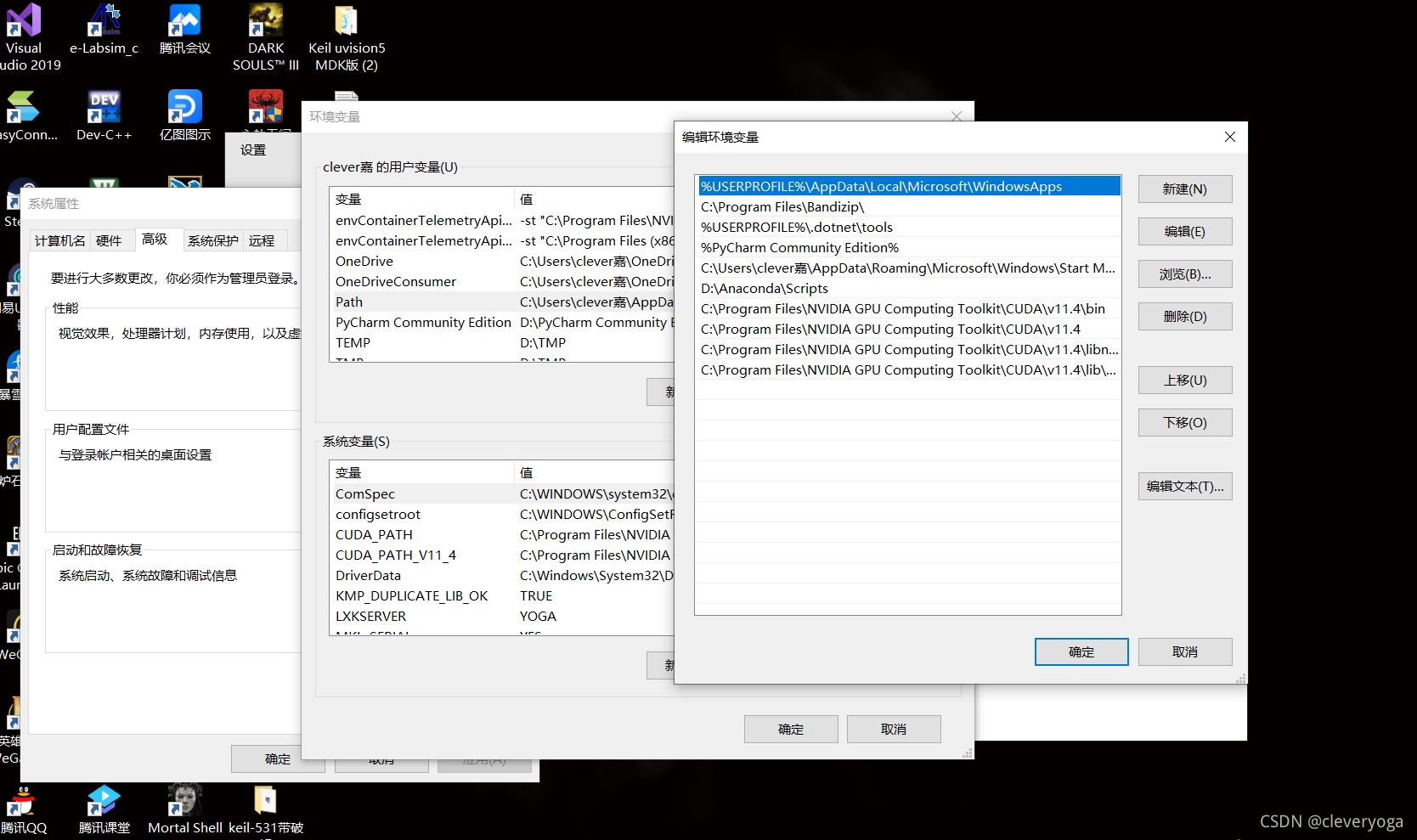Click 确定 in the 环境变量 window
This screenshot has width=1417, height=840.
click(791, 730)
